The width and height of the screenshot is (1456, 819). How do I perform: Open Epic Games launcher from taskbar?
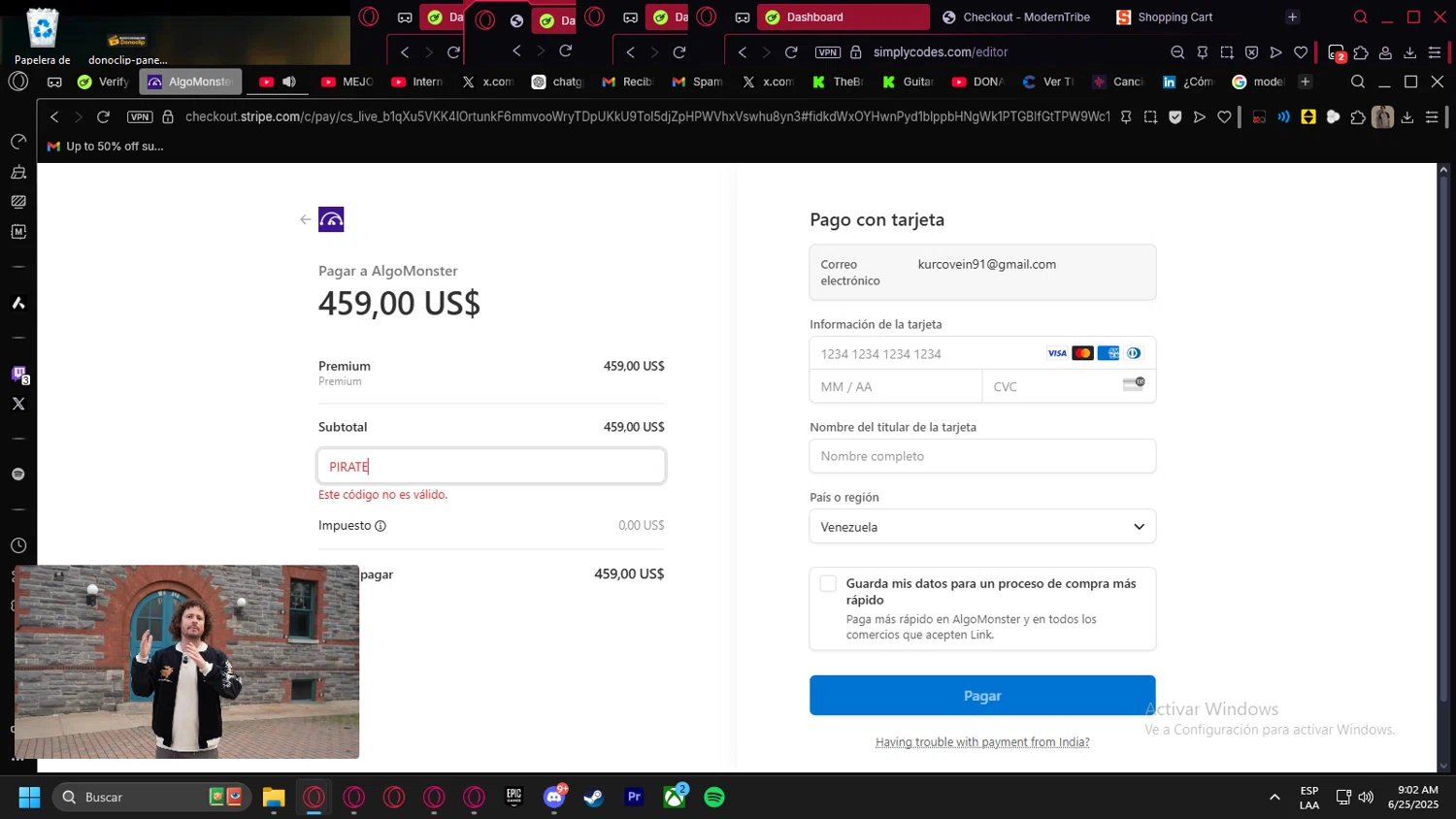[x=513, y=797]
